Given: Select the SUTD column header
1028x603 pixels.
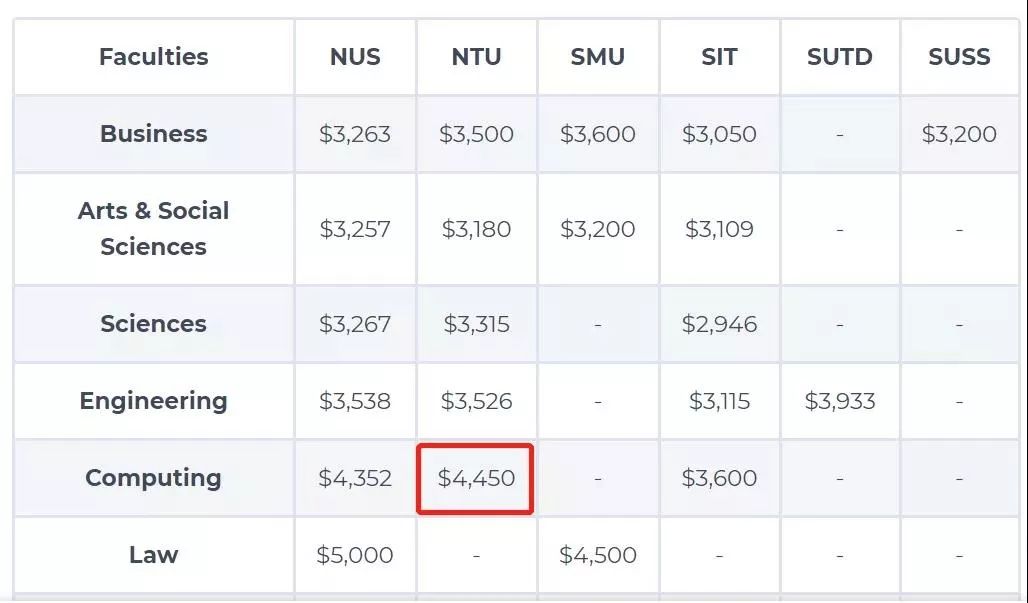Looking at the screenshot, I should click(840, 57).
